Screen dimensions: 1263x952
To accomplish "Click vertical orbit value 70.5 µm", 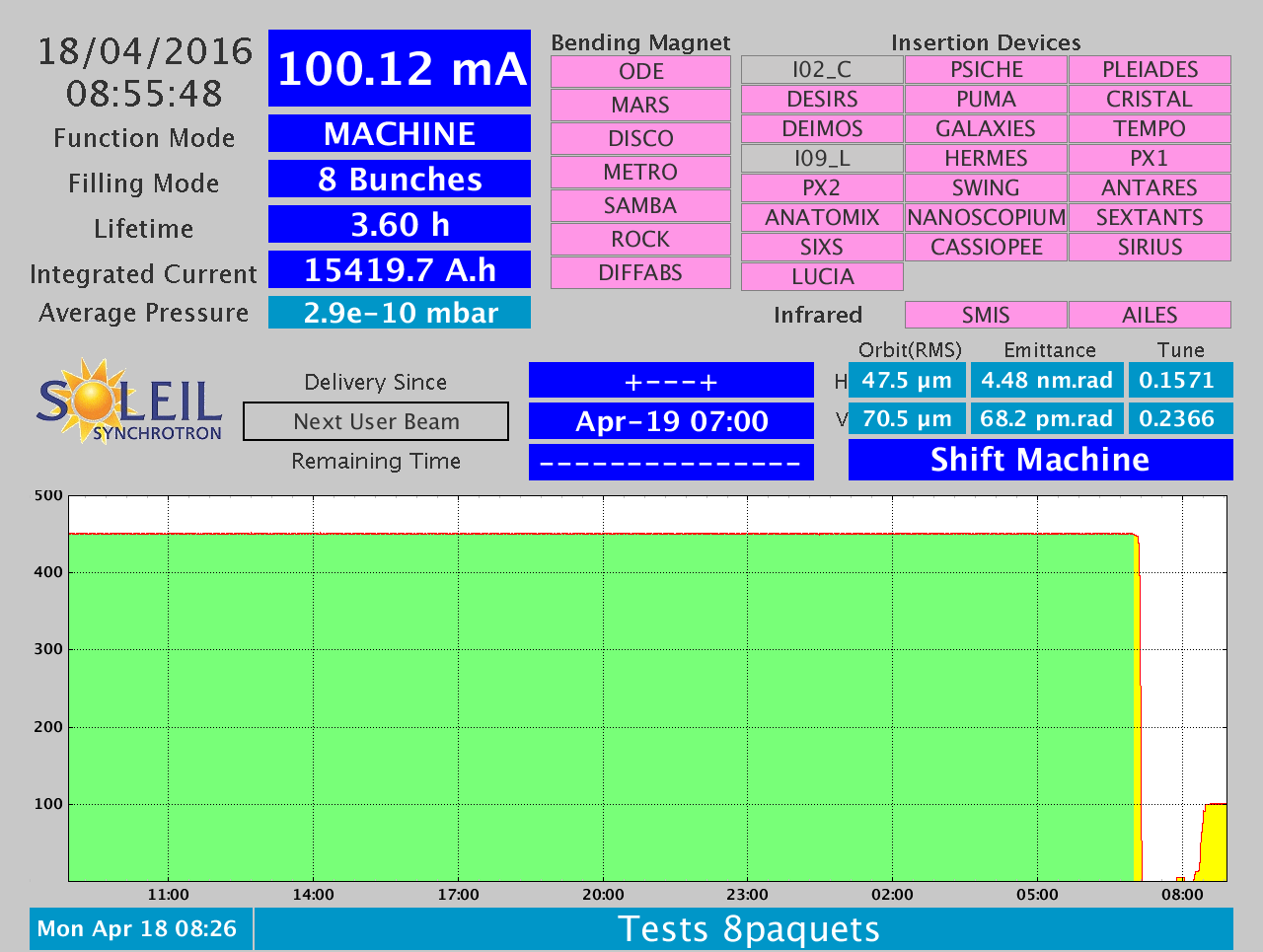I will 907,418.
